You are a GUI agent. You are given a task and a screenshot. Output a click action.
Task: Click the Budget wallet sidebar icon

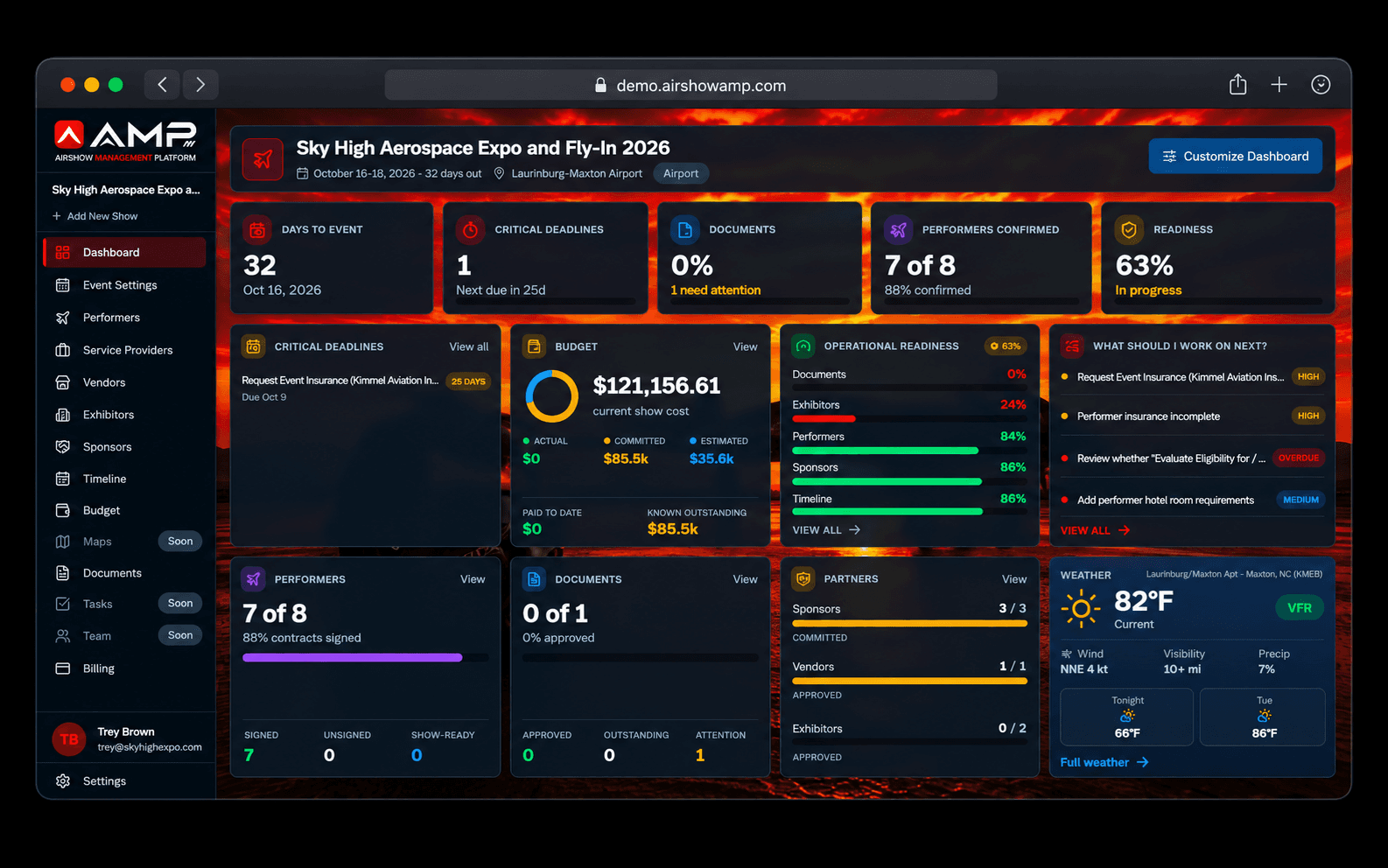(x=63, y=510)
